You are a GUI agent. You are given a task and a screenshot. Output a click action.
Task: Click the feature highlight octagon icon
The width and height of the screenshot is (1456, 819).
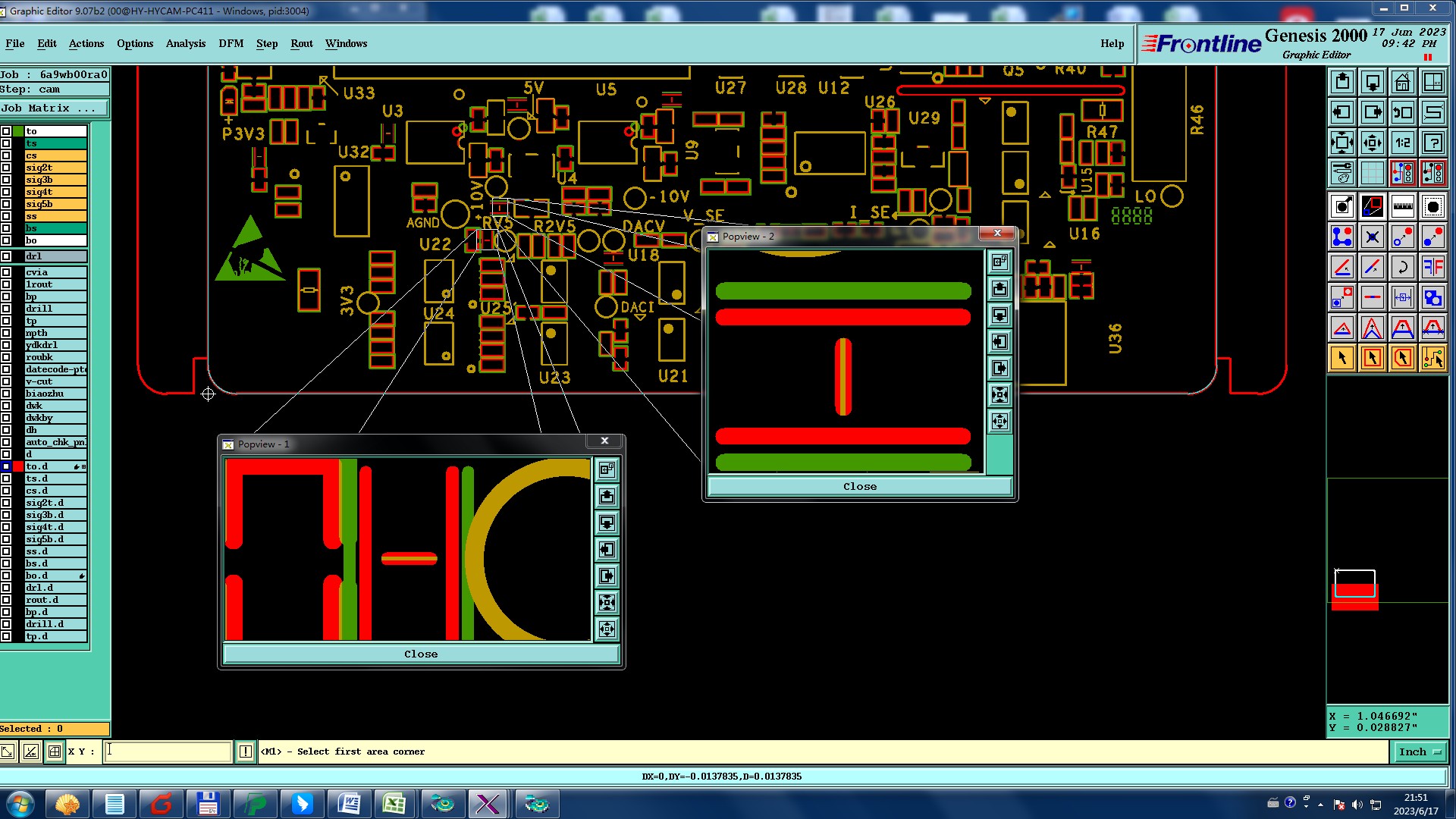tap(1432, 206)
